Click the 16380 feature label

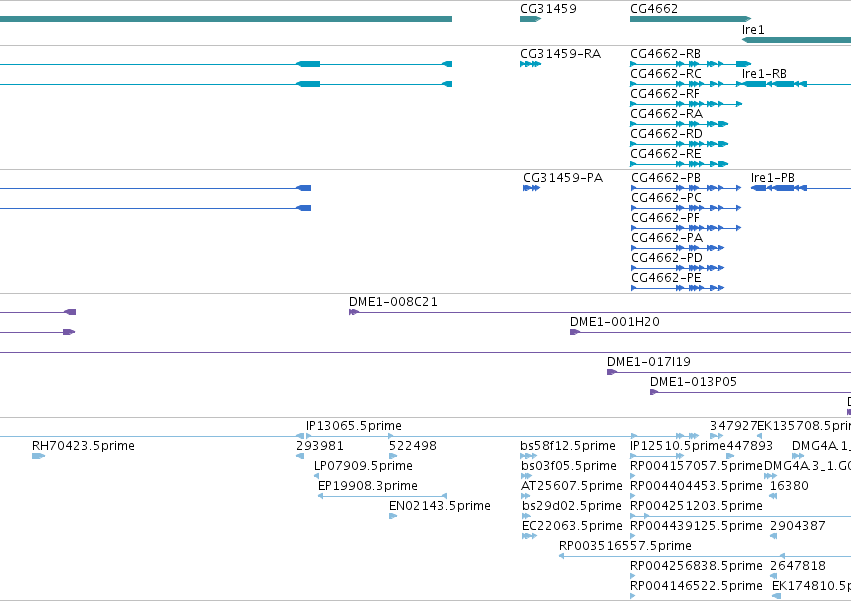click(789, 486)
